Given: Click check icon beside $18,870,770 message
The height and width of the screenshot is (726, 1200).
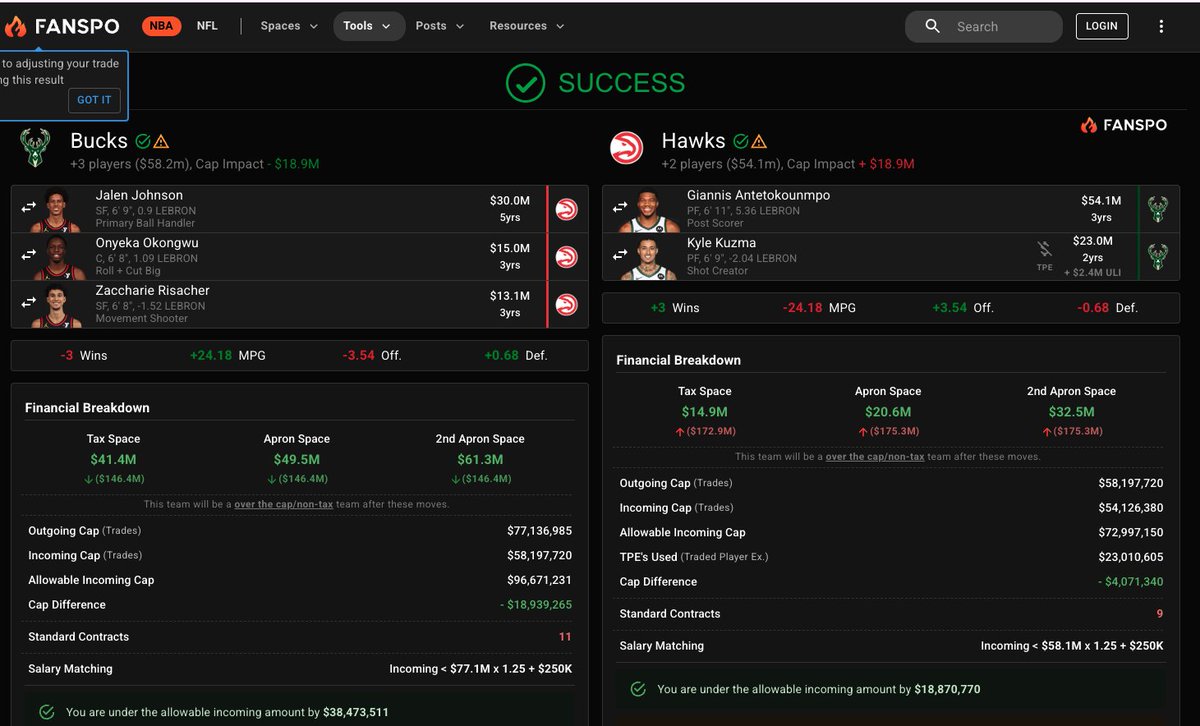Looking at the screenshot, I should (x=637, y=689).
